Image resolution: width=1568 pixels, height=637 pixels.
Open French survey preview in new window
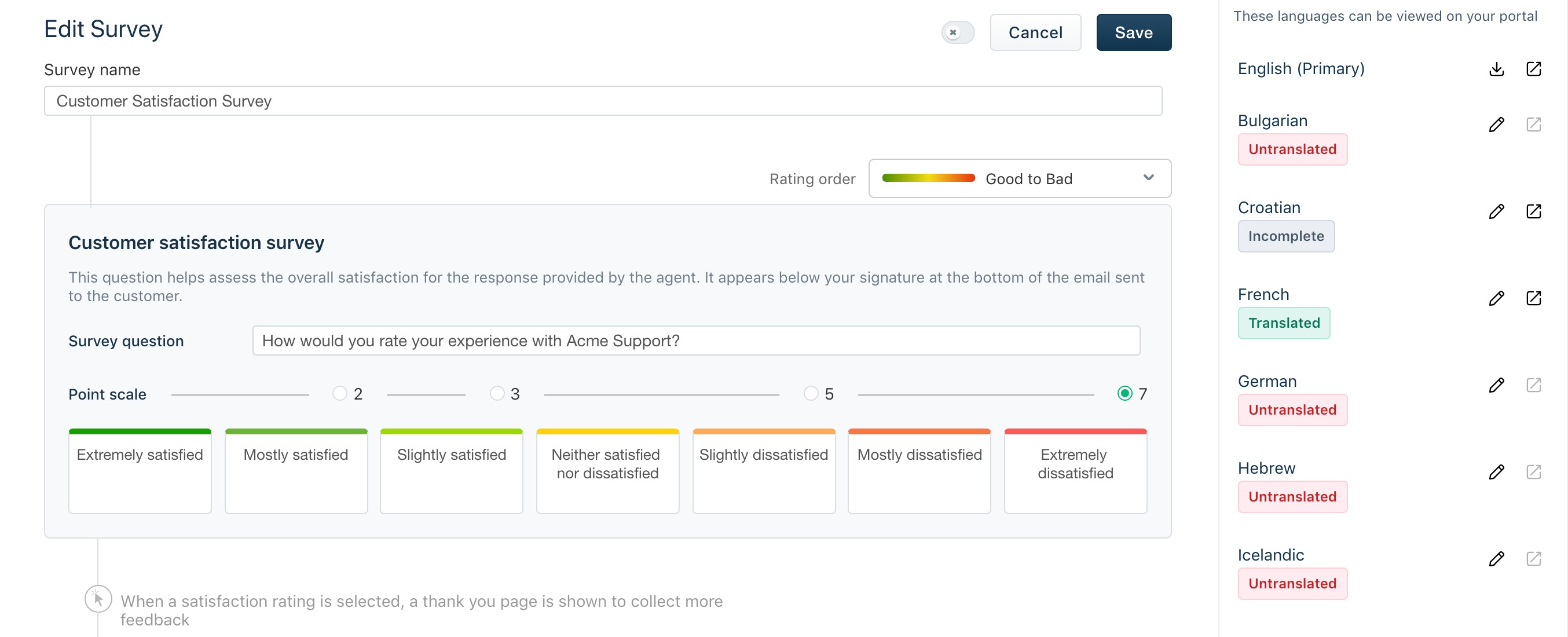(1533, 298)
